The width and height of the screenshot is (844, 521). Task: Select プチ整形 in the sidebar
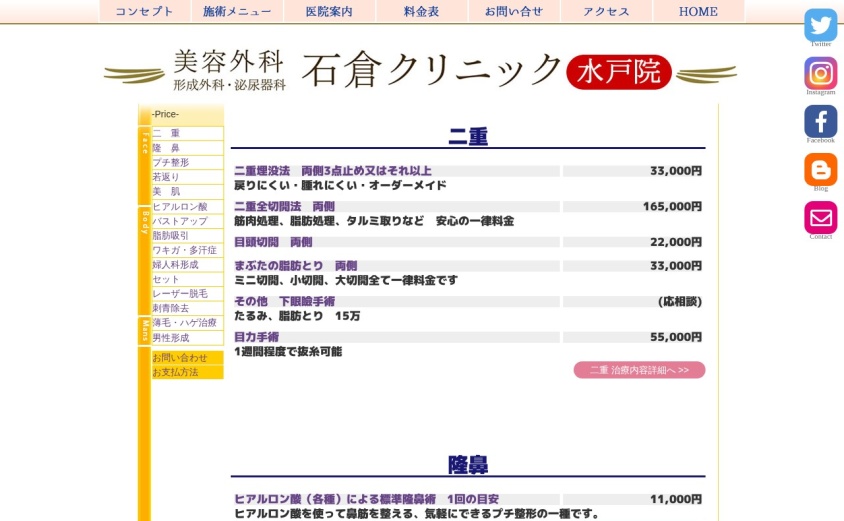(187, 162)
